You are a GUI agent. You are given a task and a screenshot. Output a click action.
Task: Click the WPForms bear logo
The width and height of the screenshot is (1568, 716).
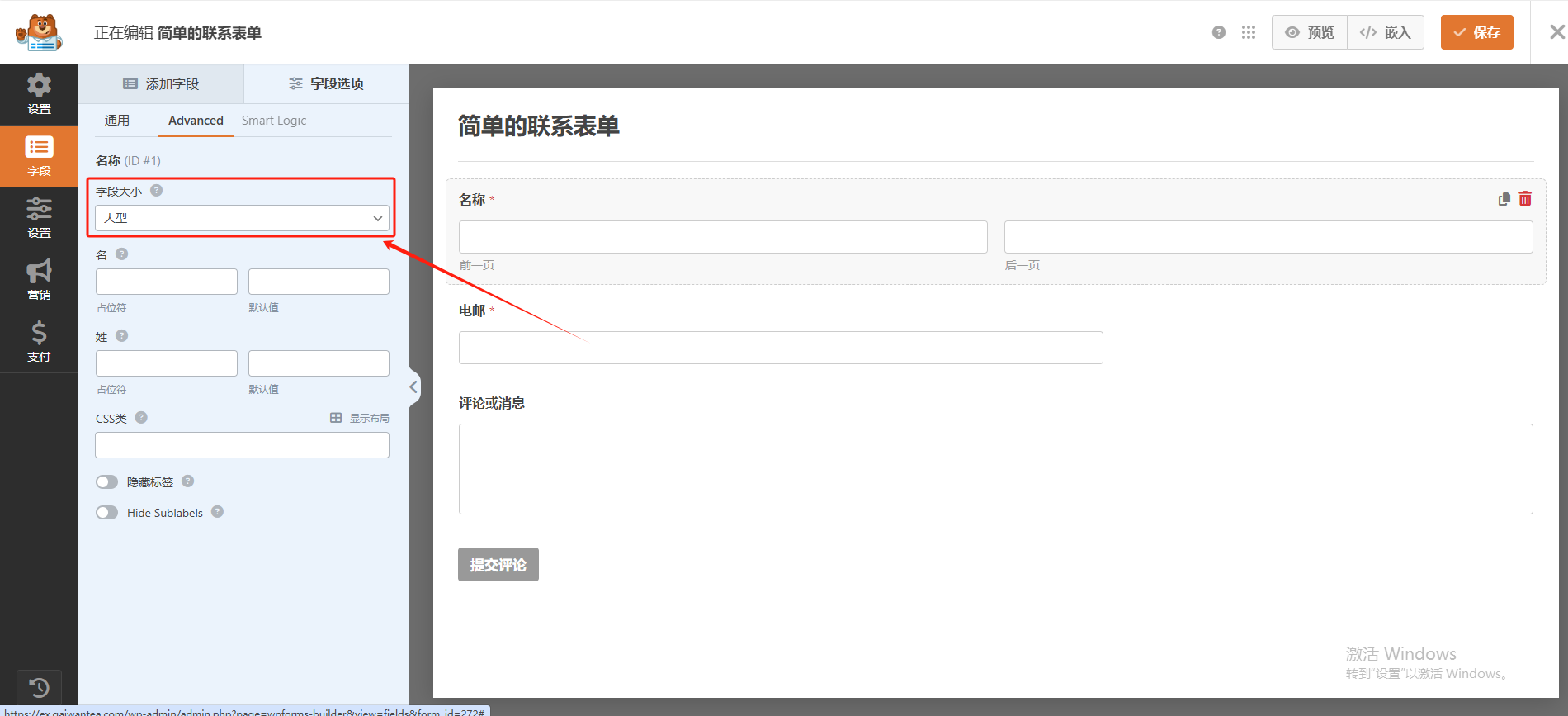pyautogui.click(x=39, y=32)
